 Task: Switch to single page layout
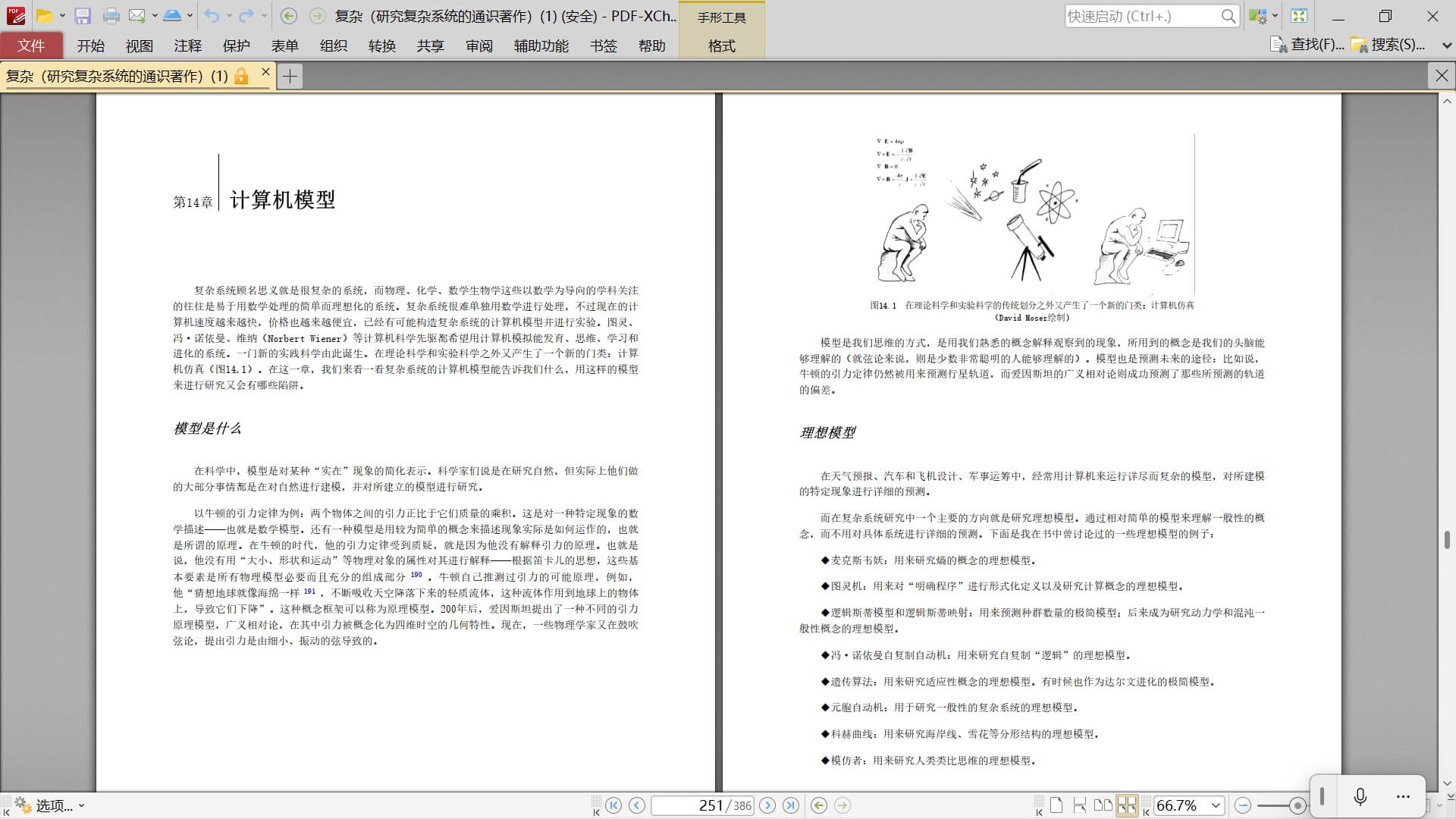pyautogui.click(x=1056, y=805)
